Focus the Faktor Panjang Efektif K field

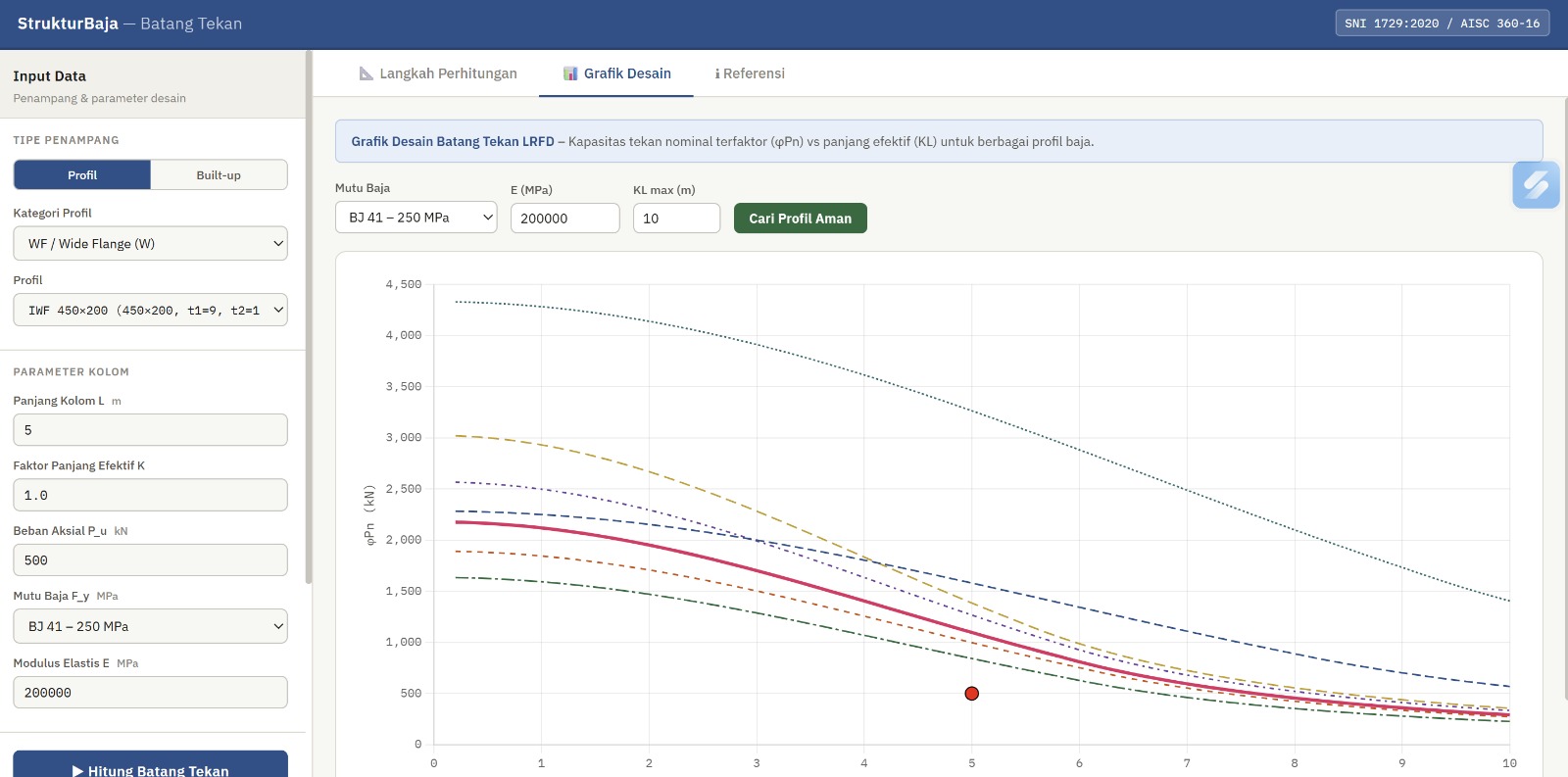coord(150,495)
